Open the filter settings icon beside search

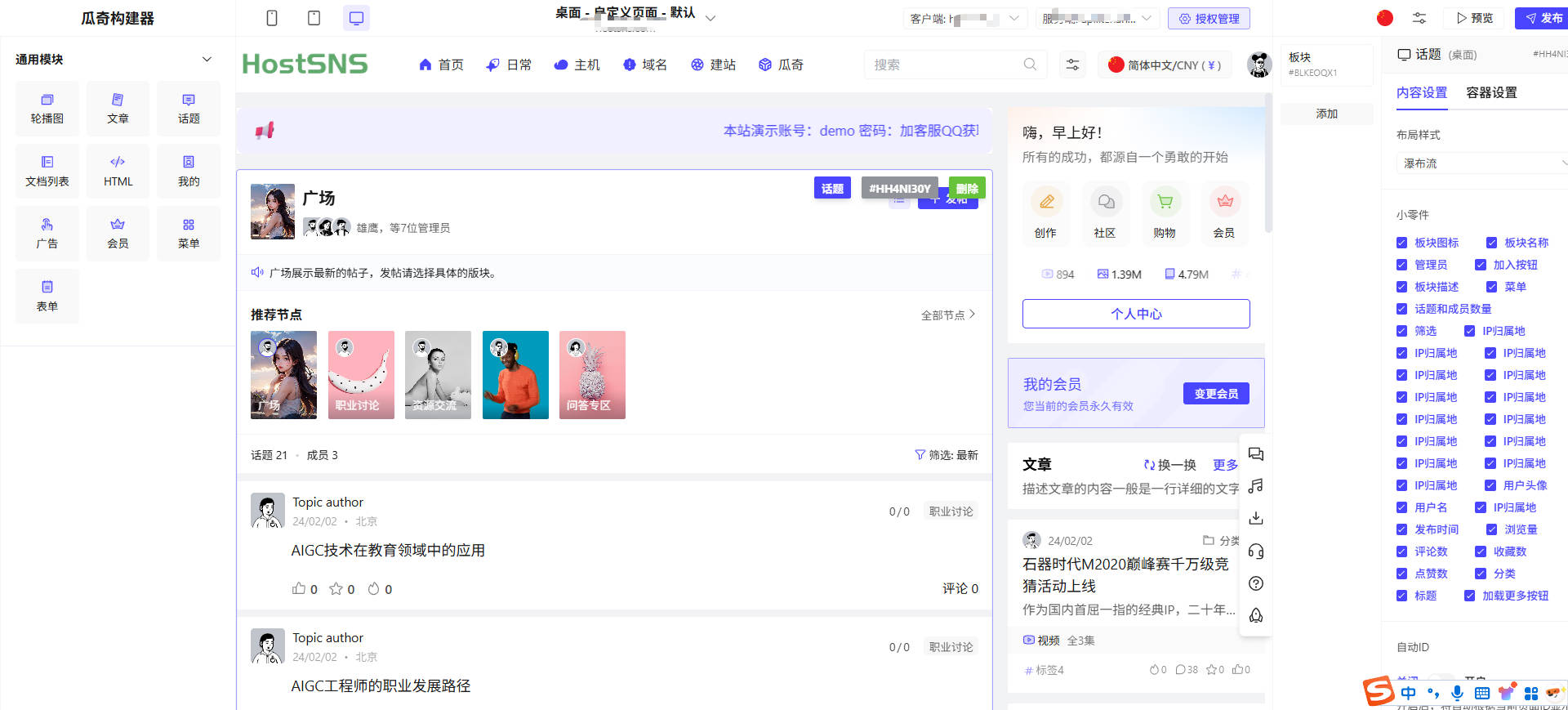pos(1072,65)
